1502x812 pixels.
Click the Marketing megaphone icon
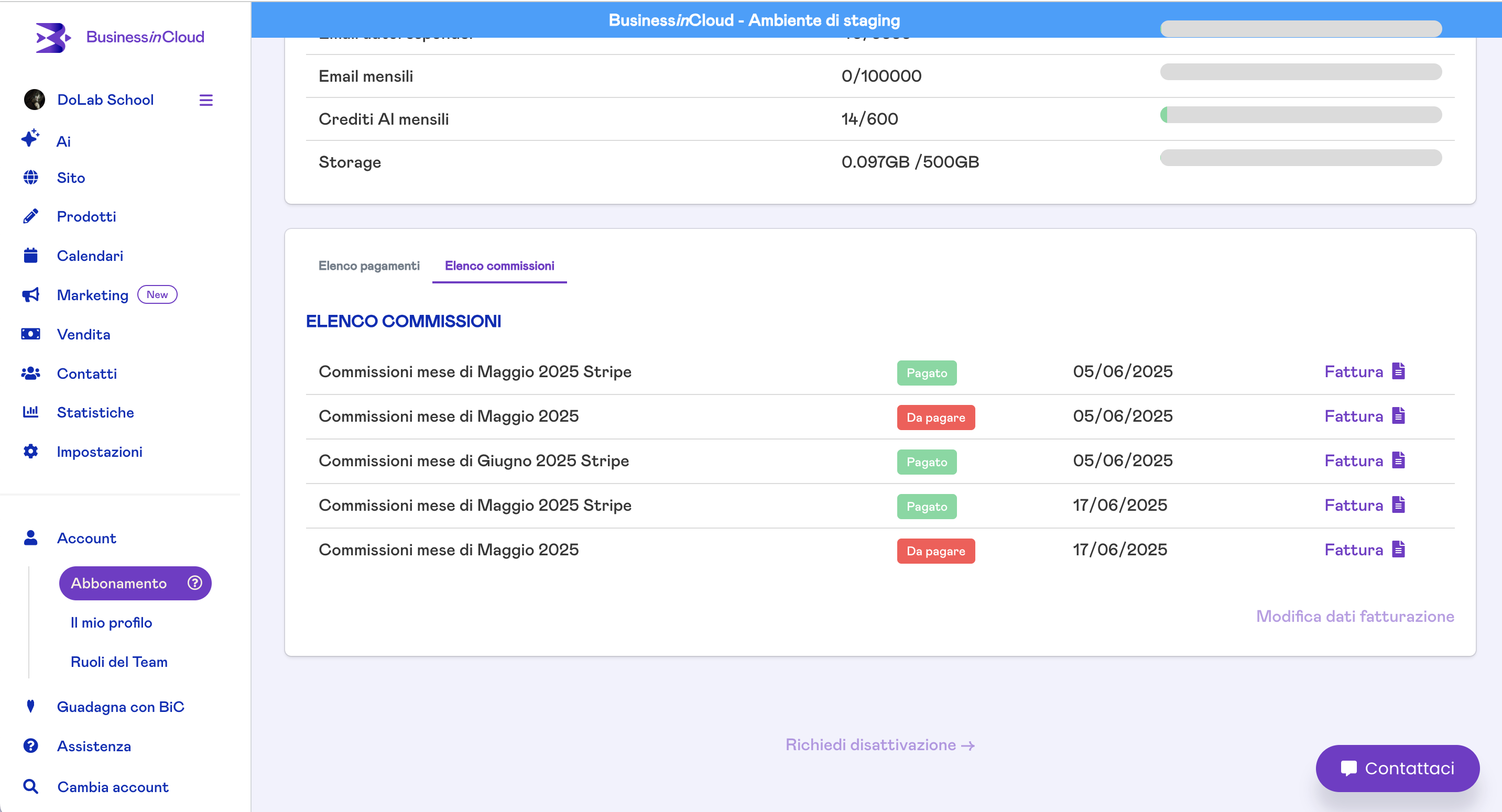point(31,295)
